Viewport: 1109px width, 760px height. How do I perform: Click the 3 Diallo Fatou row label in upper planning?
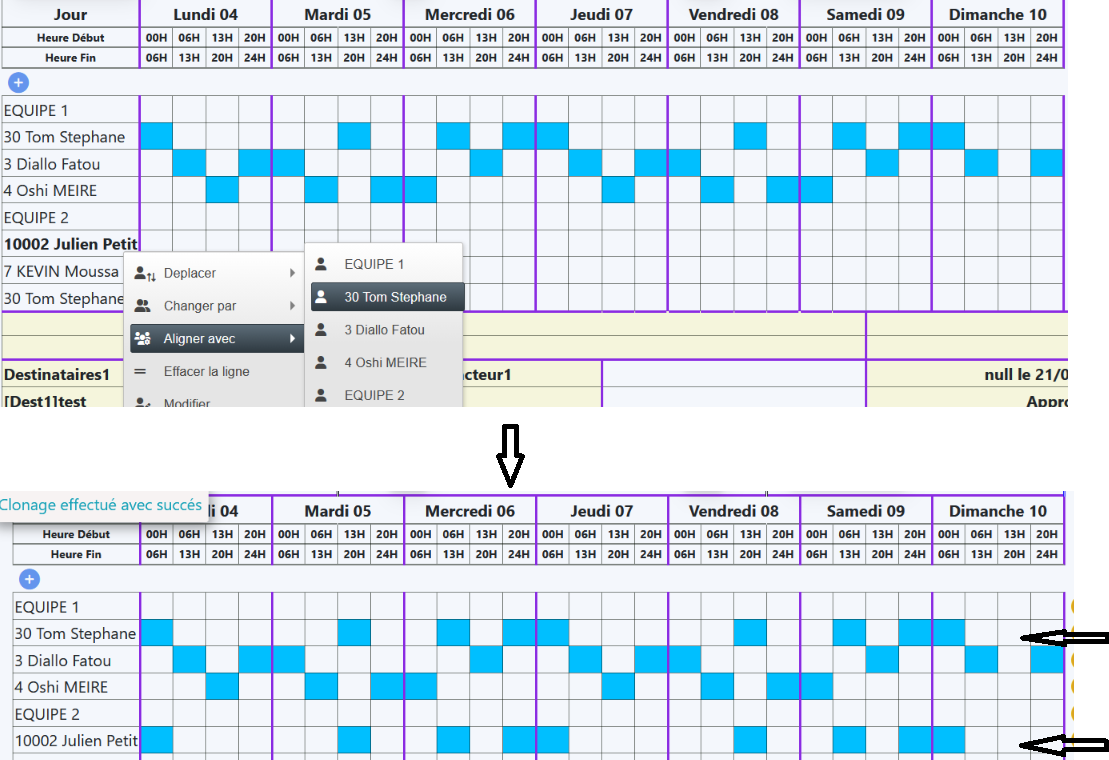[52, 165]
